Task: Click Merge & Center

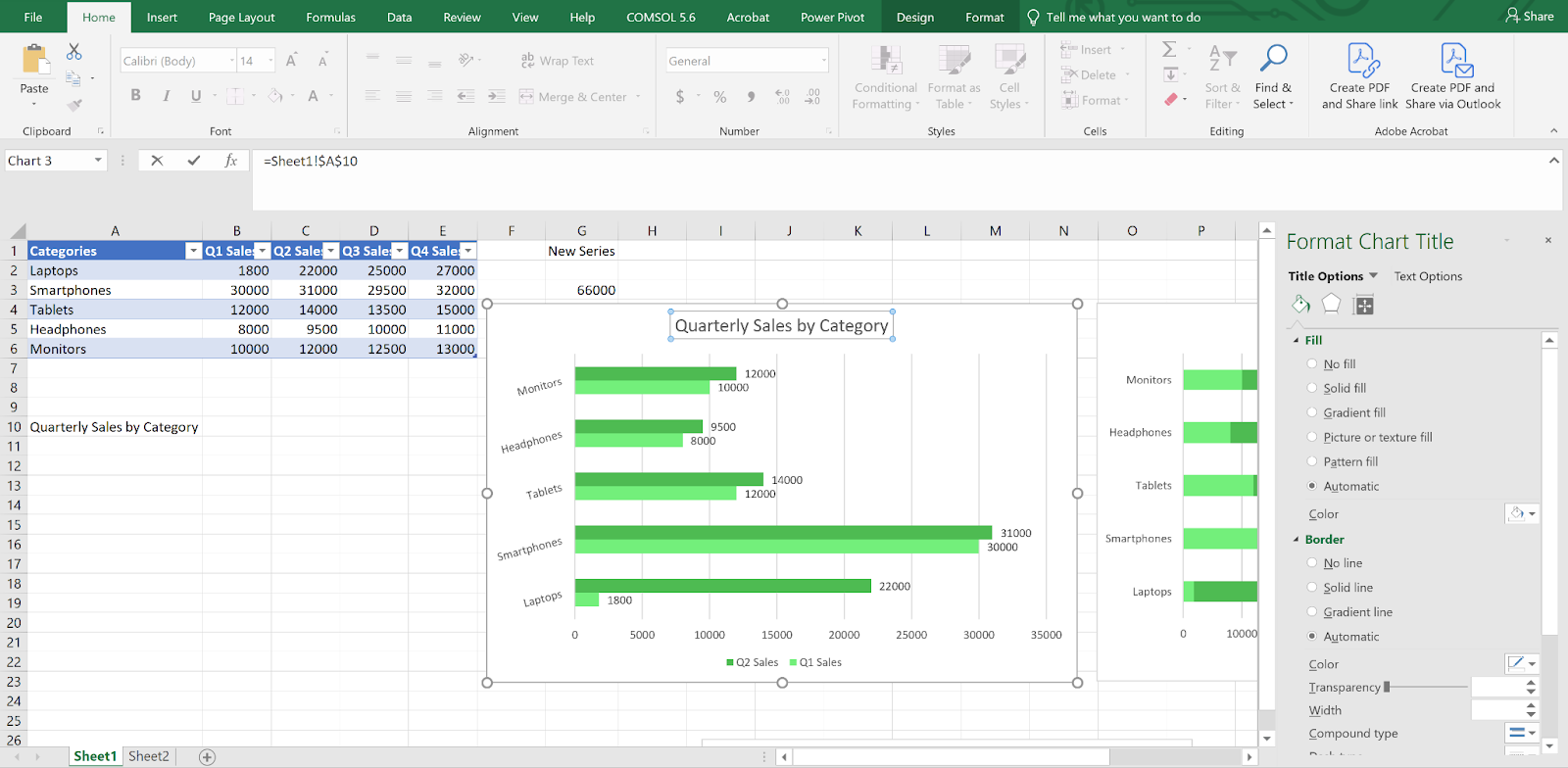Action: click(573, 97)
